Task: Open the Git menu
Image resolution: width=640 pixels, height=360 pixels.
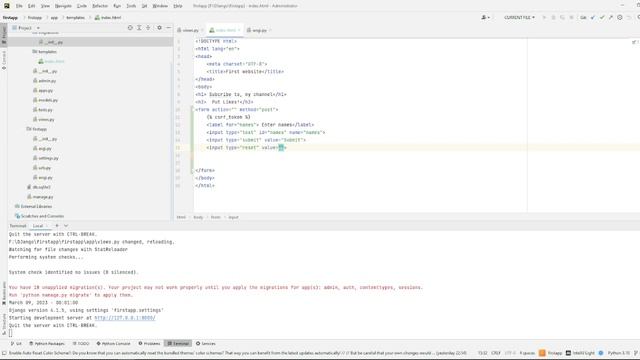Action: 144,6
